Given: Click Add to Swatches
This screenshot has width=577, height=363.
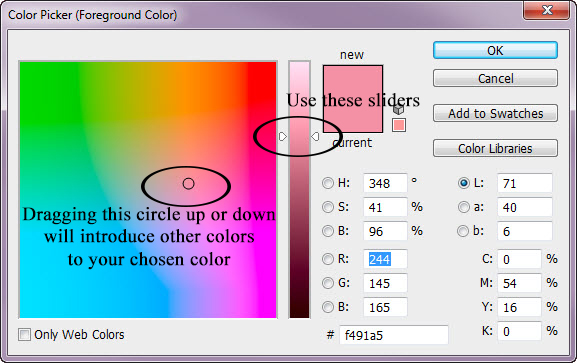Looking at the screenshot, I should (x=495, y=113).
